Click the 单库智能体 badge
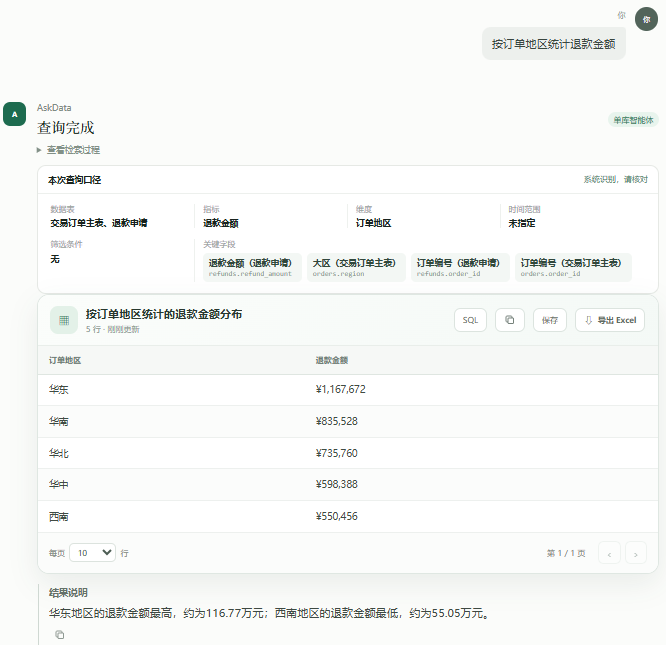This screenshot has height=645, width=666. [633, 120]
